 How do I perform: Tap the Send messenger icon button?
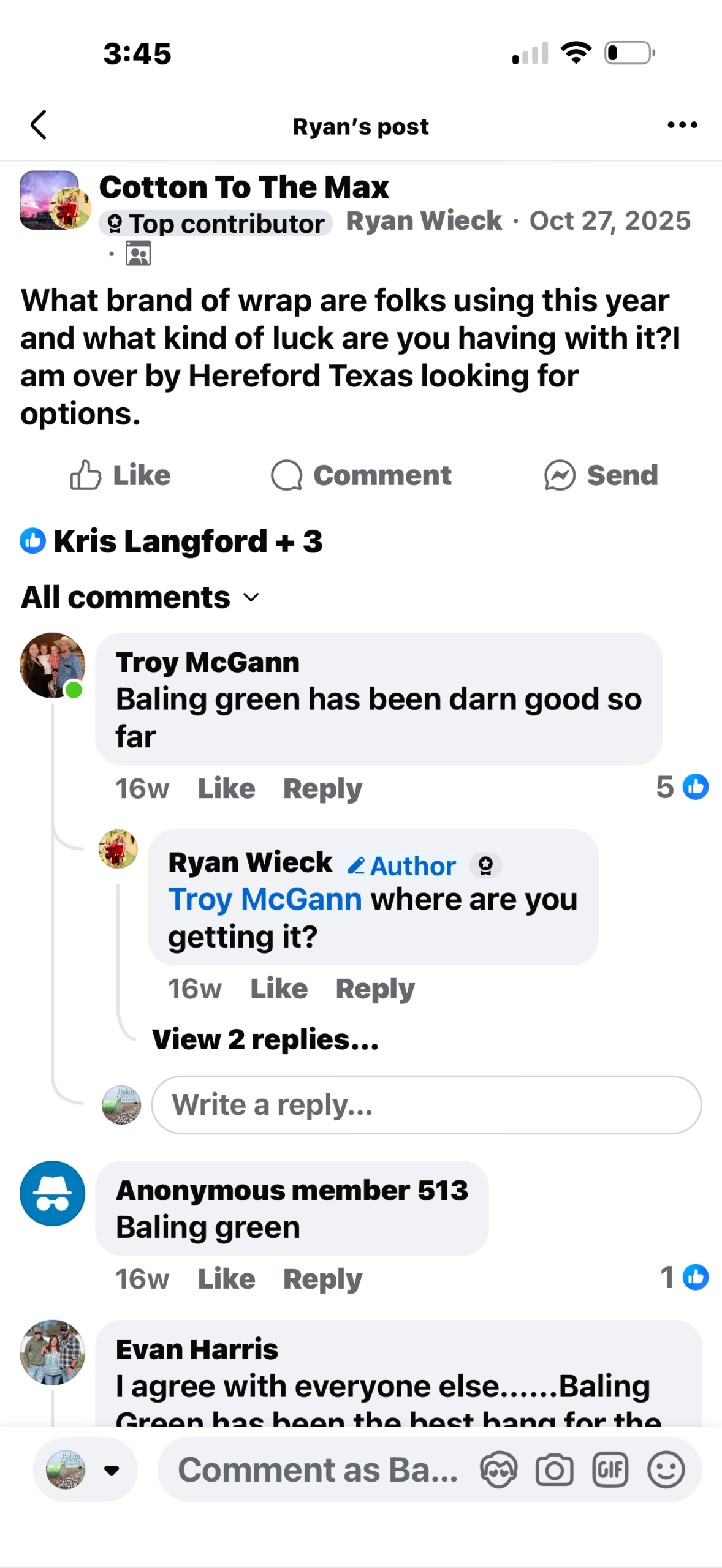(601, 475)
